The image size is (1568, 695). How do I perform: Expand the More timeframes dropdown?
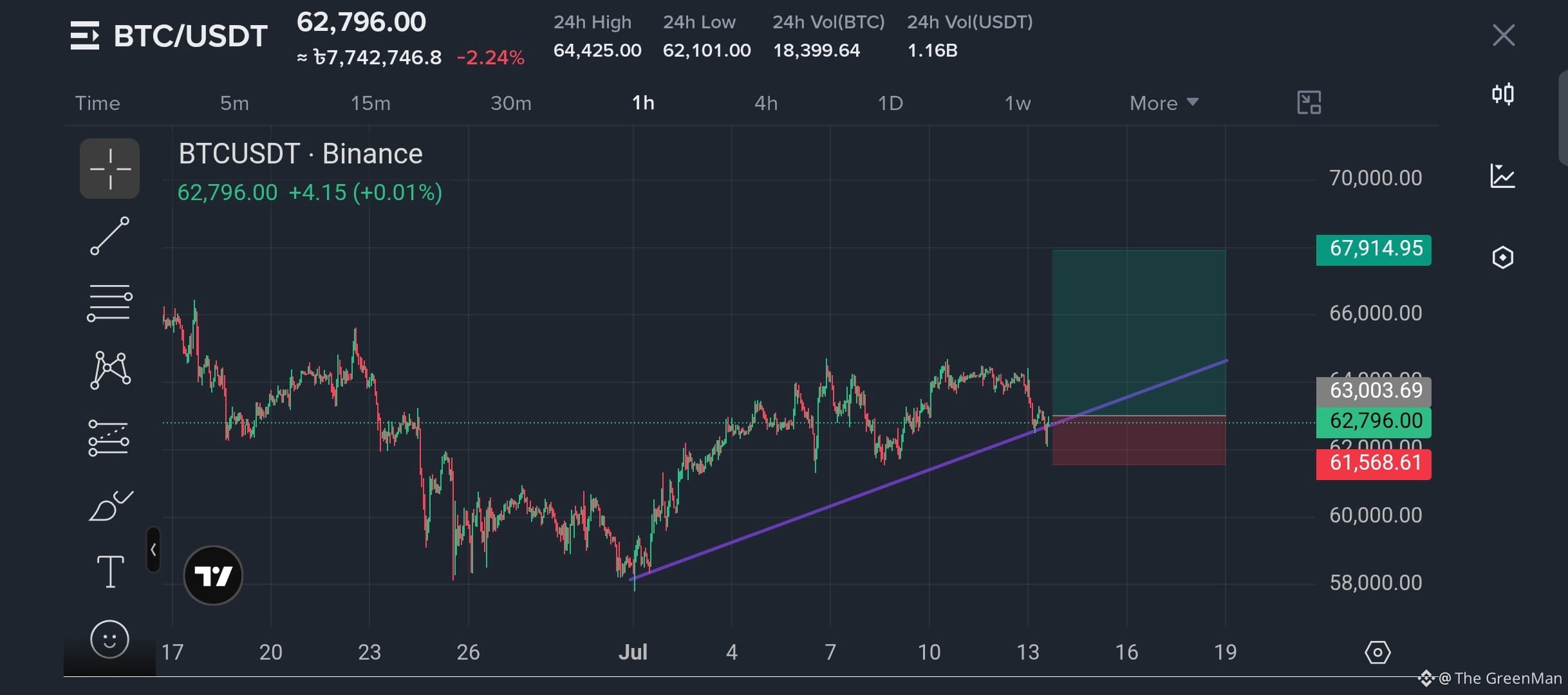click(x=1164, y=103)
